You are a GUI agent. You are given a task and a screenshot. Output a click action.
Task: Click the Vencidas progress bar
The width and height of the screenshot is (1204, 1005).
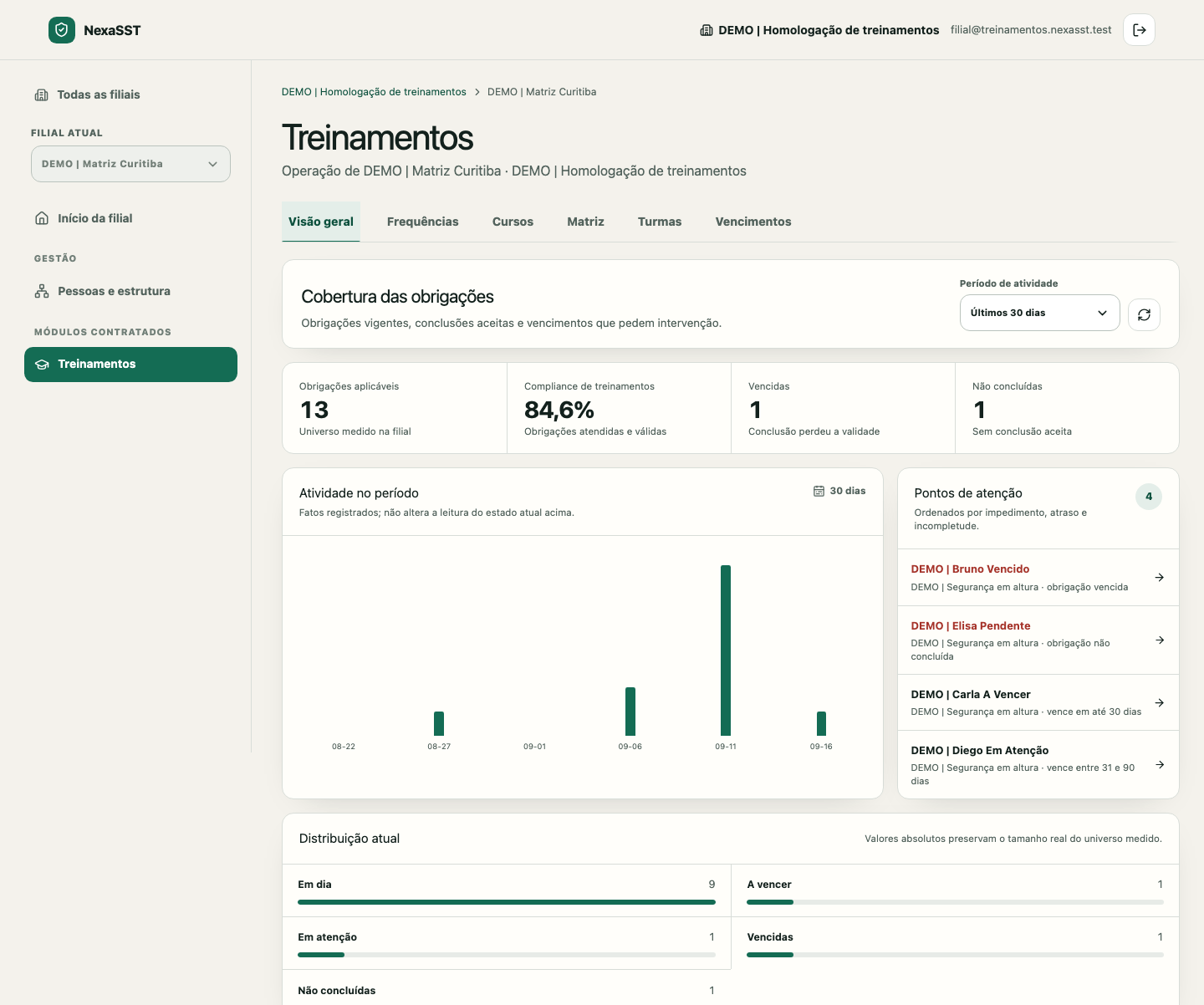point(955,955)
